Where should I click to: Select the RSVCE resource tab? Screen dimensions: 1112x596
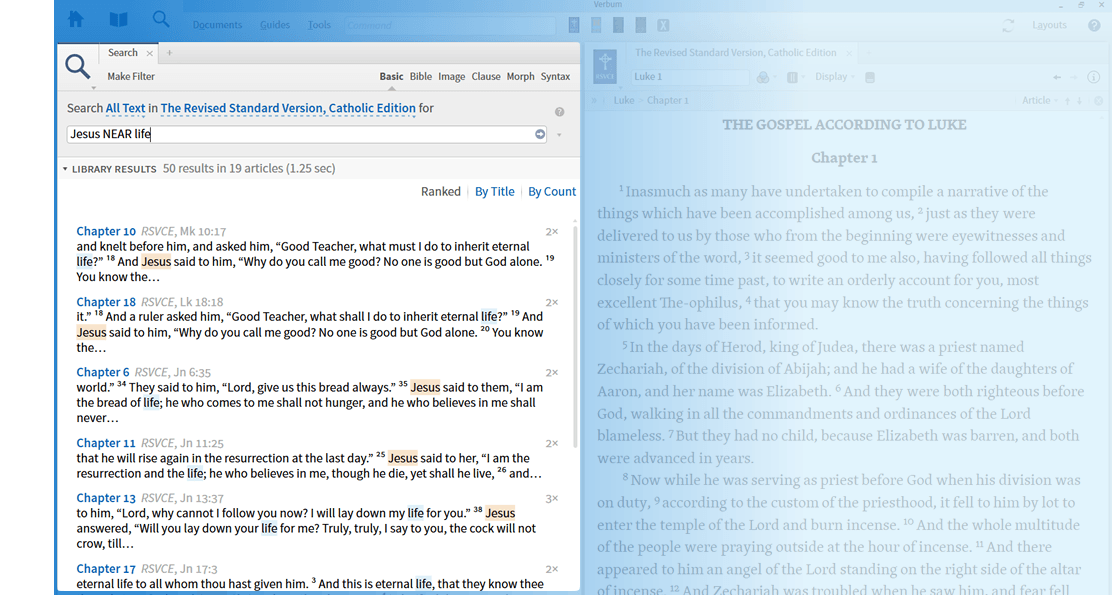click(735, 53)
